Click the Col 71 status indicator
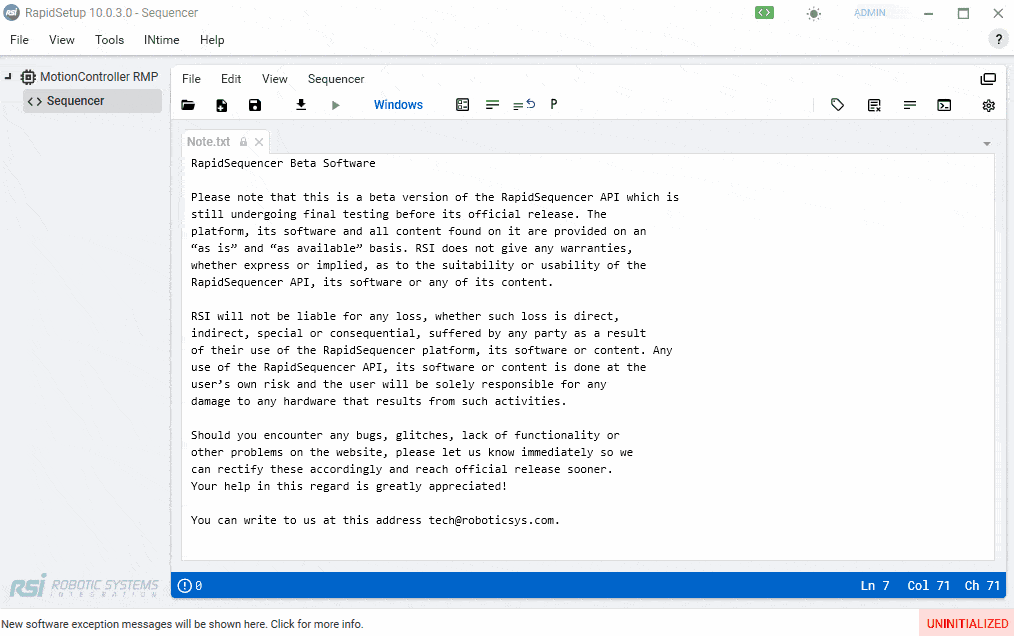The image size is (1014, 636). pyautogui.click(x=929, y=586)
